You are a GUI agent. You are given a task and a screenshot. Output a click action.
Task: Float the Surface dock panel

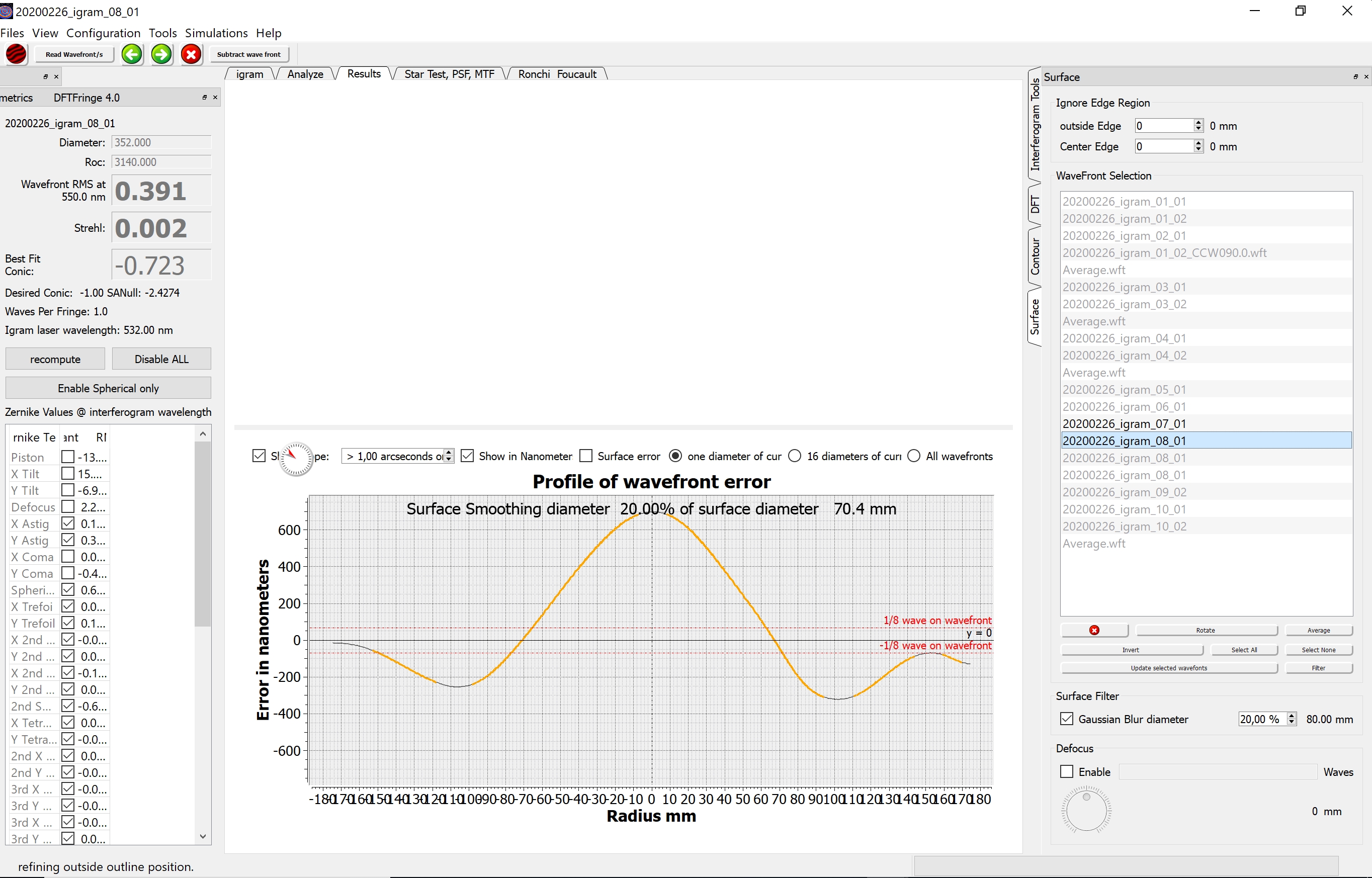(x=1355, y=77)
